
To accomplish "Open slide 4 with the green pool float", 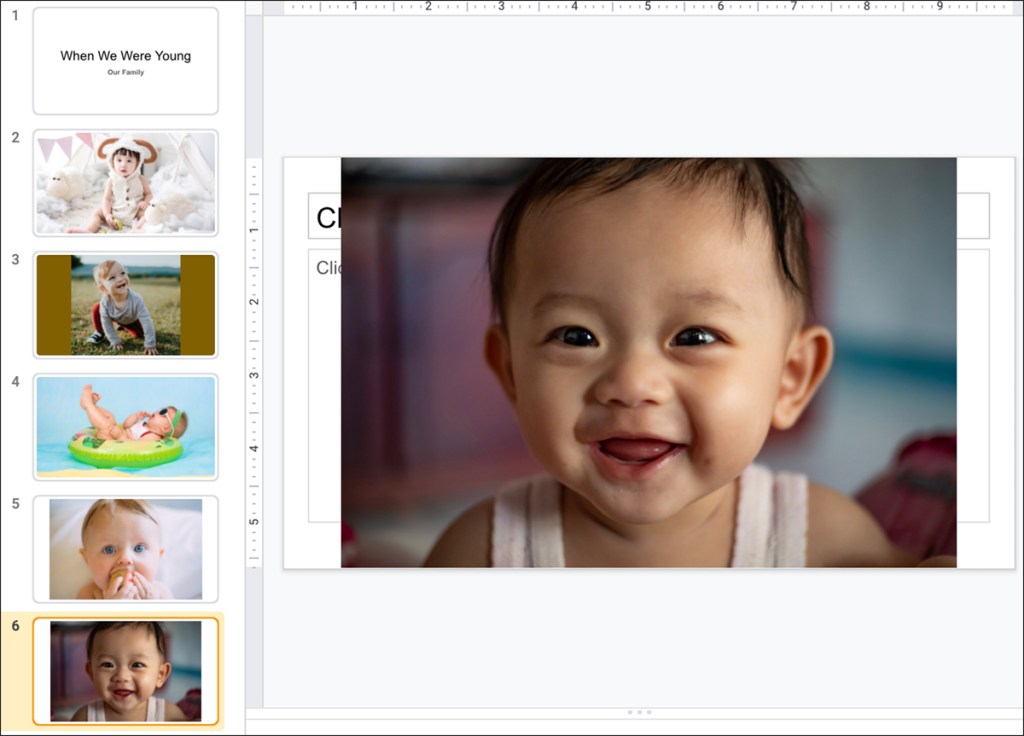I will coord(125,427).
